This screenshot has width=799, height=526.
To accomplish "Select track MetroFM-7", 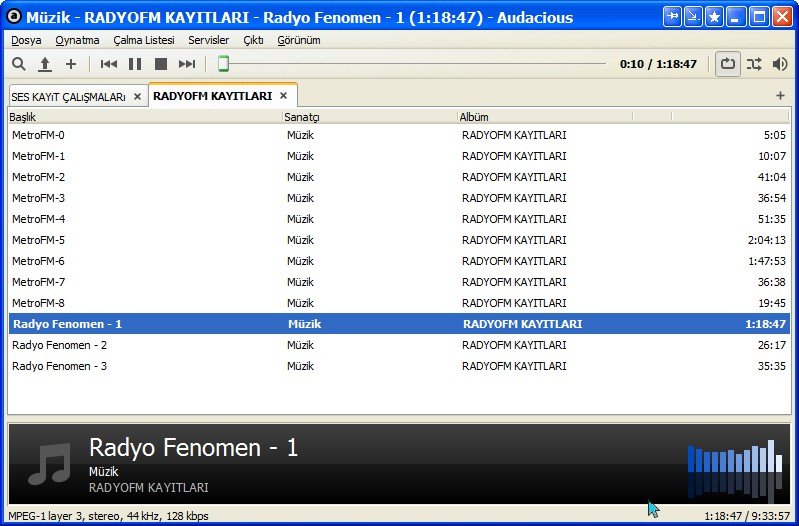I will click(399, 282).
